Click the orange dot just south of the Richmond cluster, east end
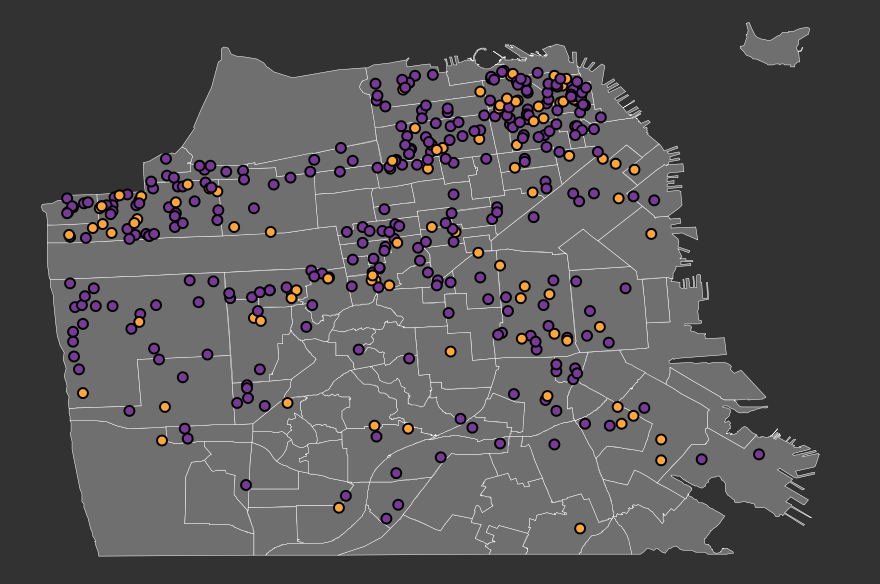Image resolution: width=880 pixels, height=584 pixels. (x=271, y=232)
